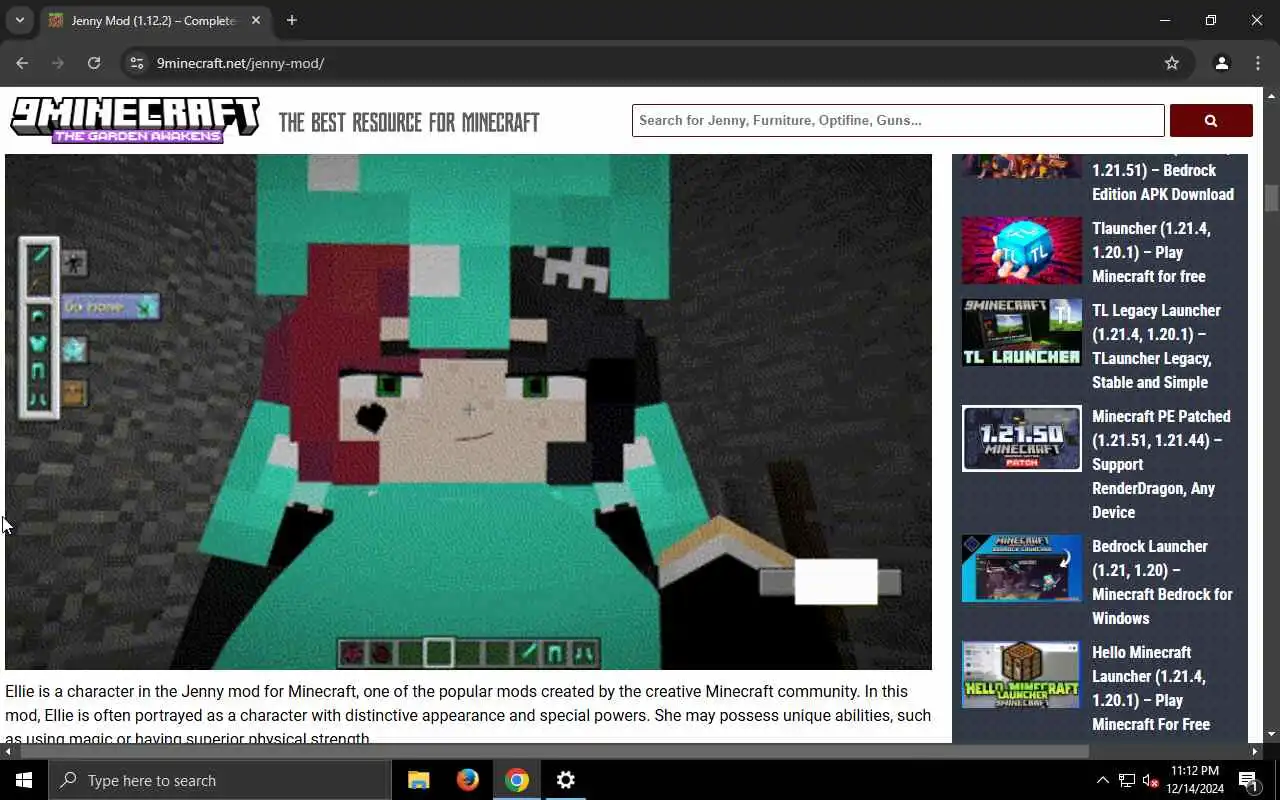
Task: Click the red search magnifier button
Action: pyautogui.click(x=1211, y=120)
